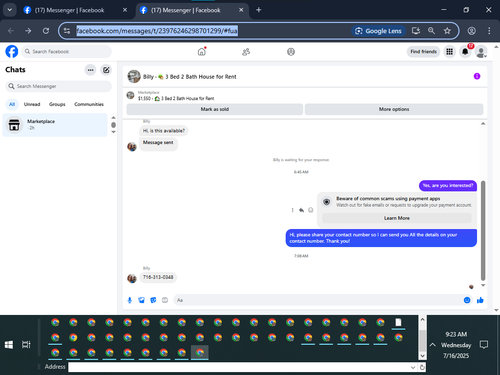The width and height of the screenshot is (500, 375).
Task: Open Billy's listing title in header
Action: (x=190, y=77)
